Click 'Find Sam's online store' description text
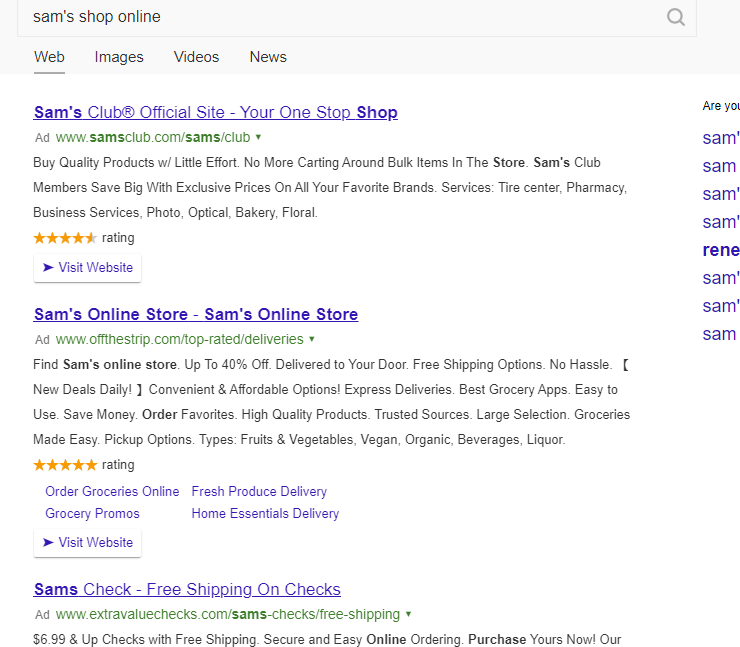The image size is (740, 647). pos(105,365)
